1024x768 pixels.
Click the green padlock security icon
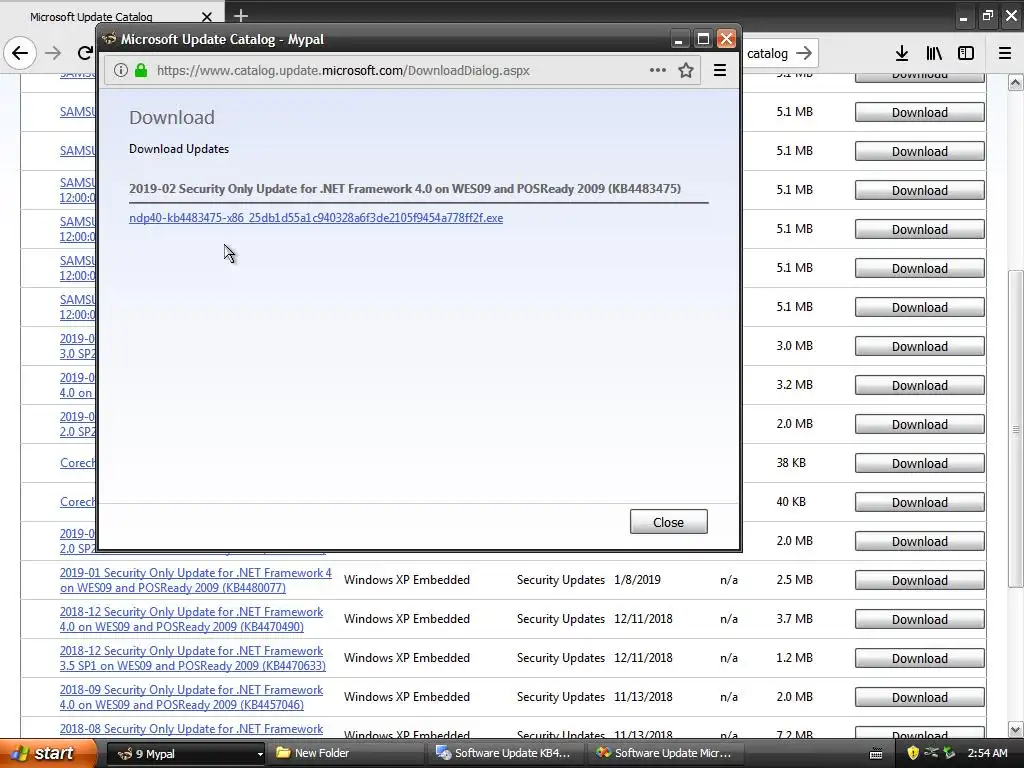tap(140, 70)
